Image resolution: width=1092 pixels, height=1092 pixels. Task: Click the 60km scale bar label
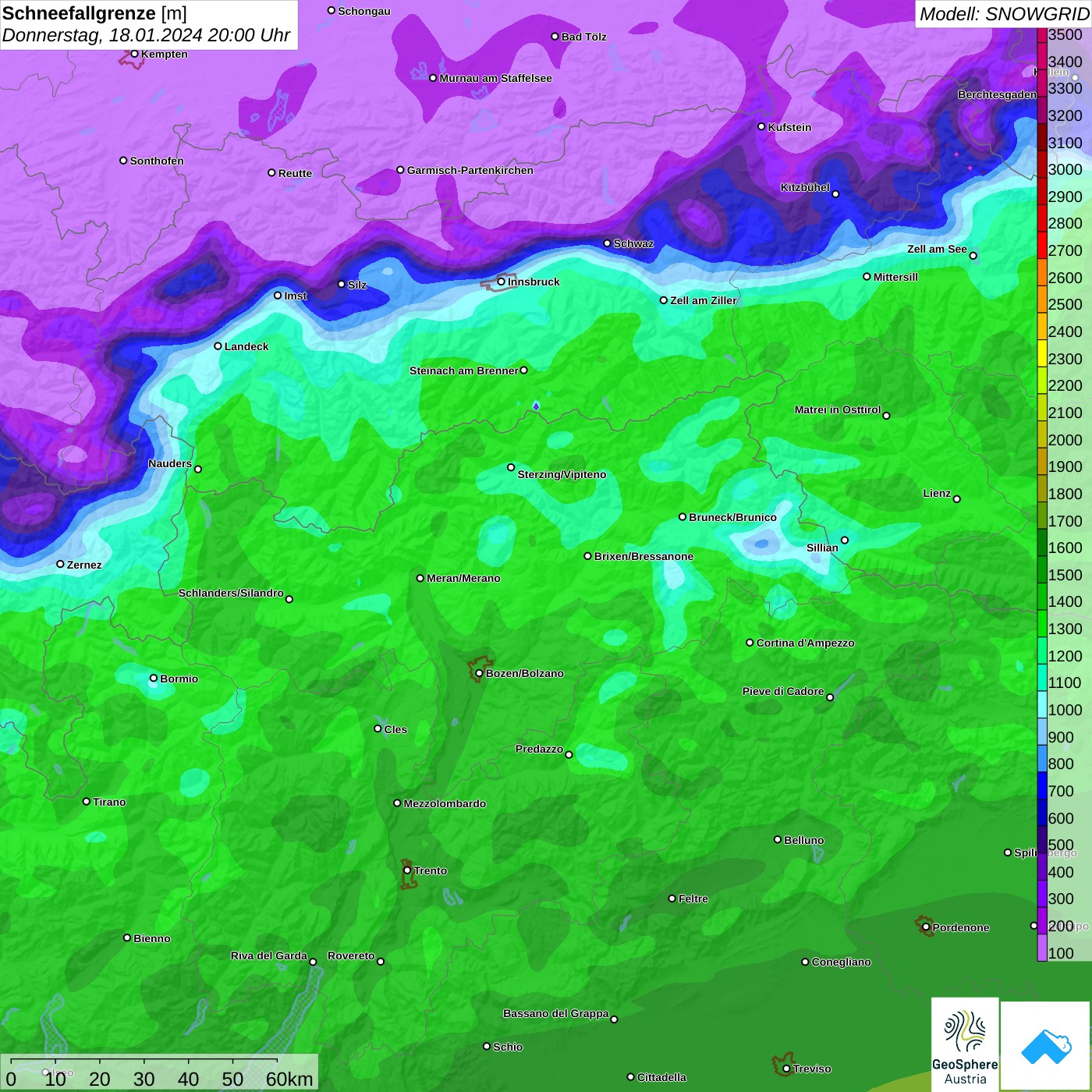point(289,1079)
